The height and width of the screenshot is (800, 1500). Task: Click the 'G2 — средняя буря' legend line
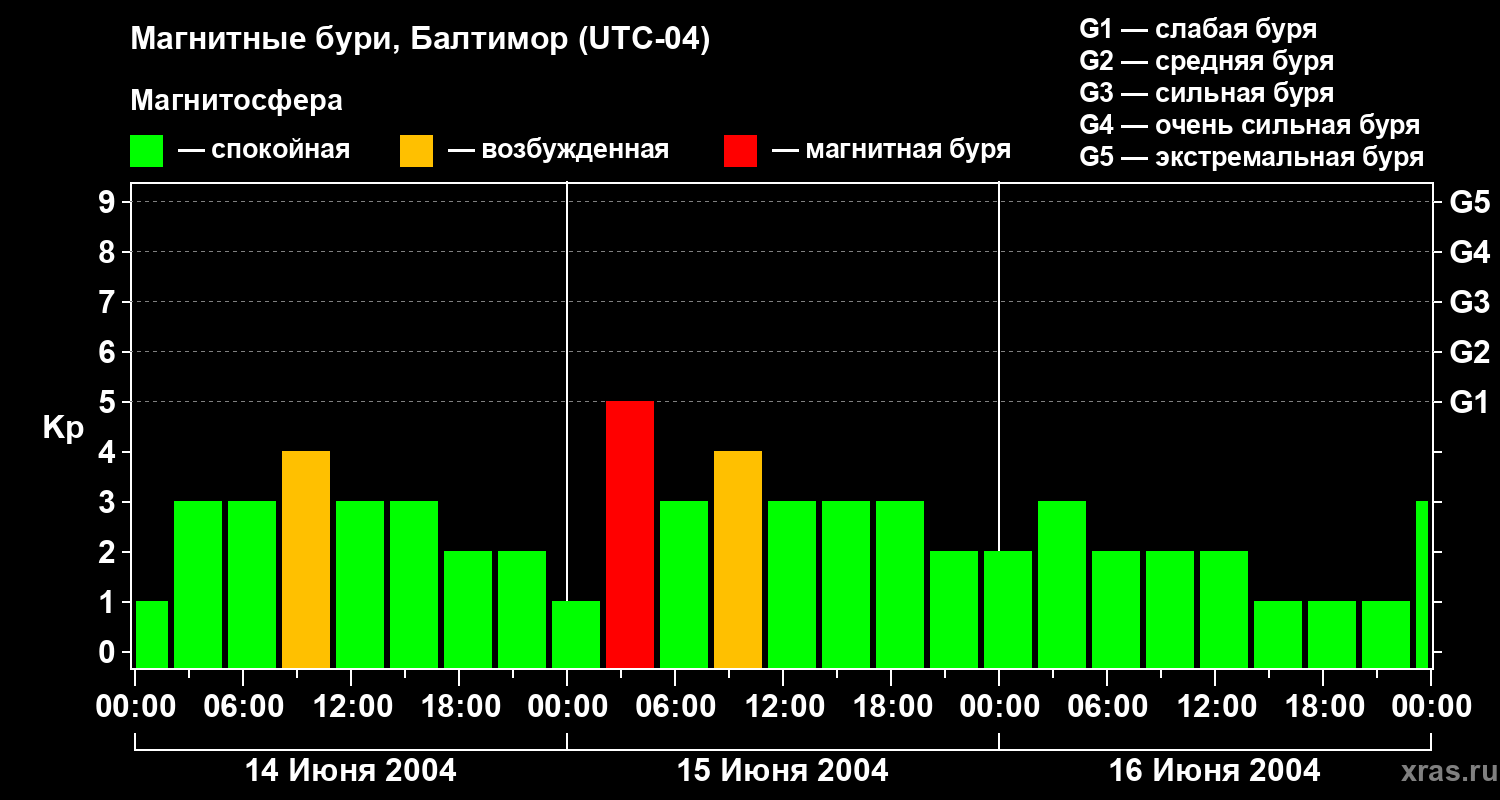[x=1207, y=61]
